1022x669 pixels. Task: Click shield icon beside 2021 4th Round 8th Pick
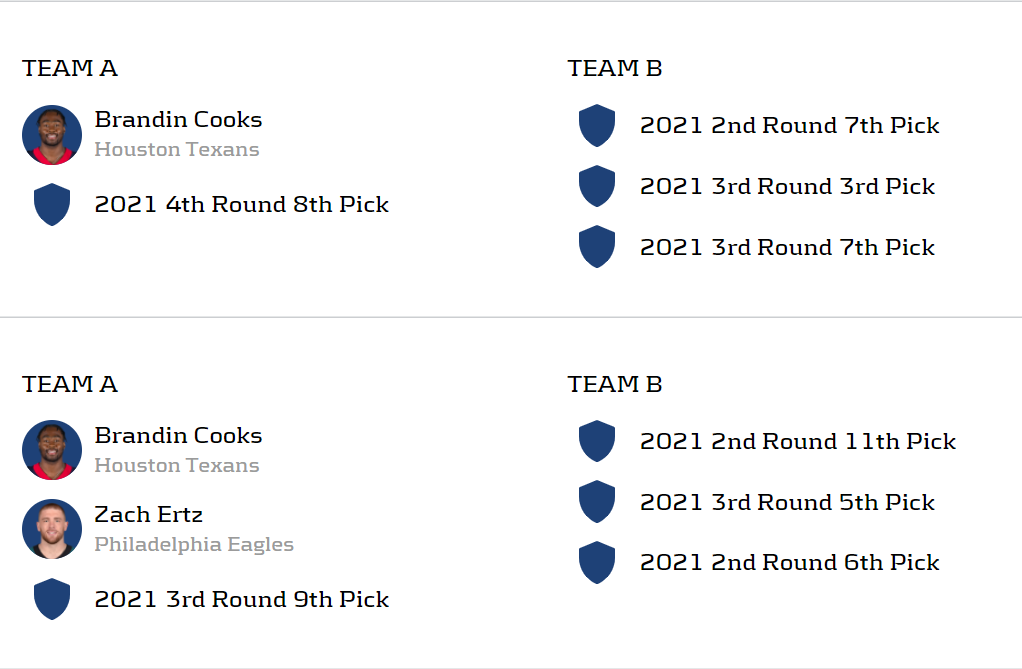(x=52, y=204)
